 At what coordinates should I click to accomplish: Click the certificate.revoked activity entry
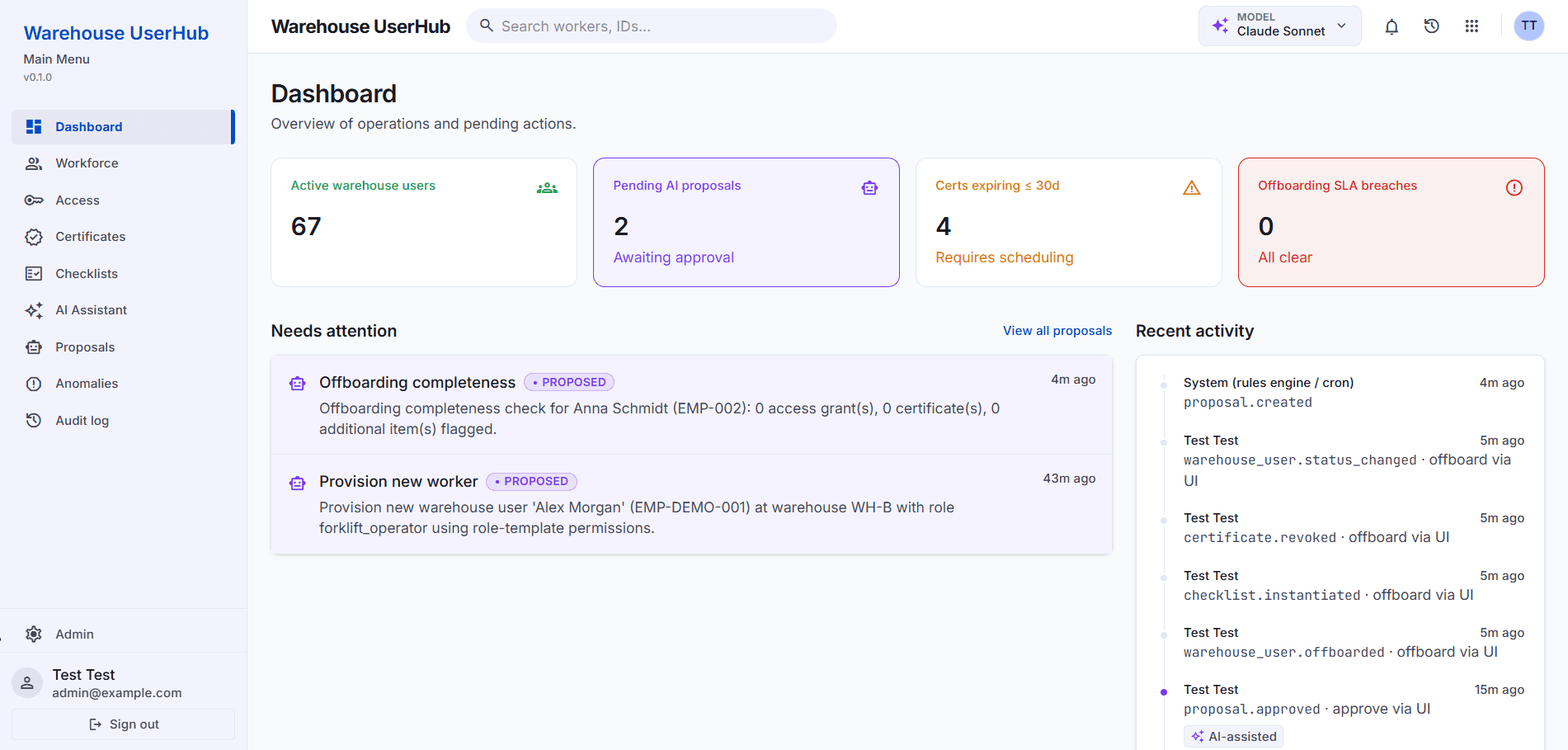1354,528
